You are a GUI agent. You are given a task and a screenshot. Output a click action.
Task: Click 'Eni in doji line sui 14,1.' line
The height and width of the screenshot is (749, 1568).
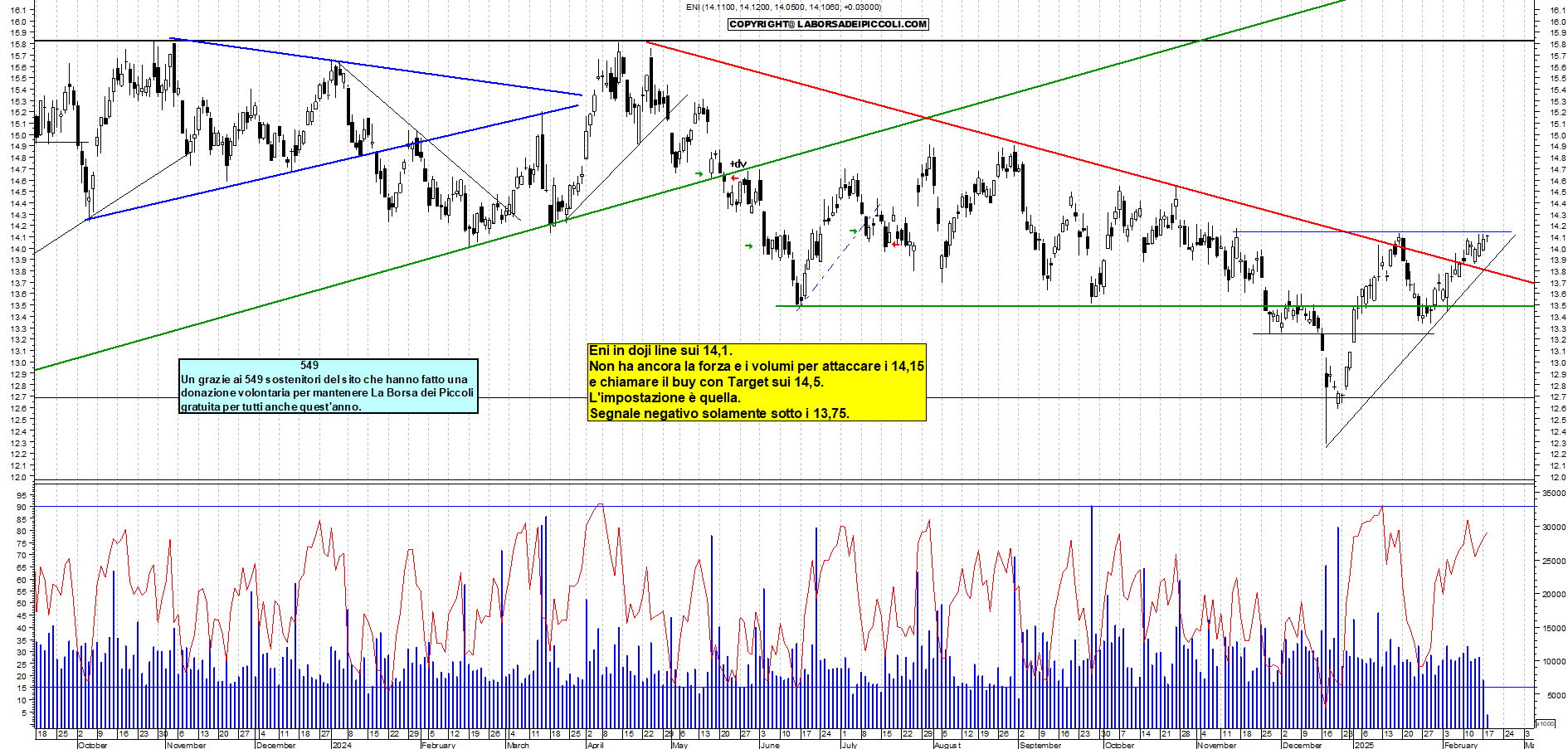click(660, 351)
